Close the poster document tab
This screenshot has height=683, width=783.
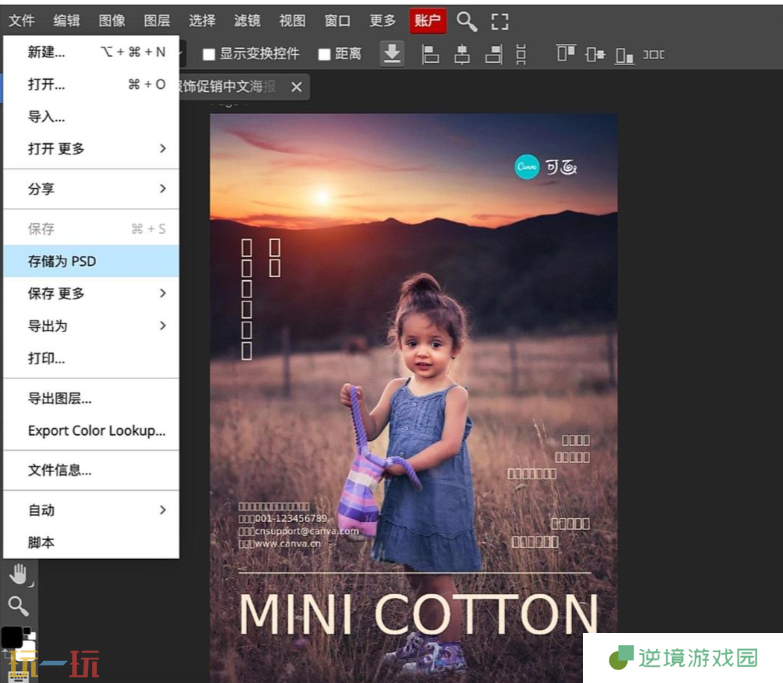tap(296, 87)
